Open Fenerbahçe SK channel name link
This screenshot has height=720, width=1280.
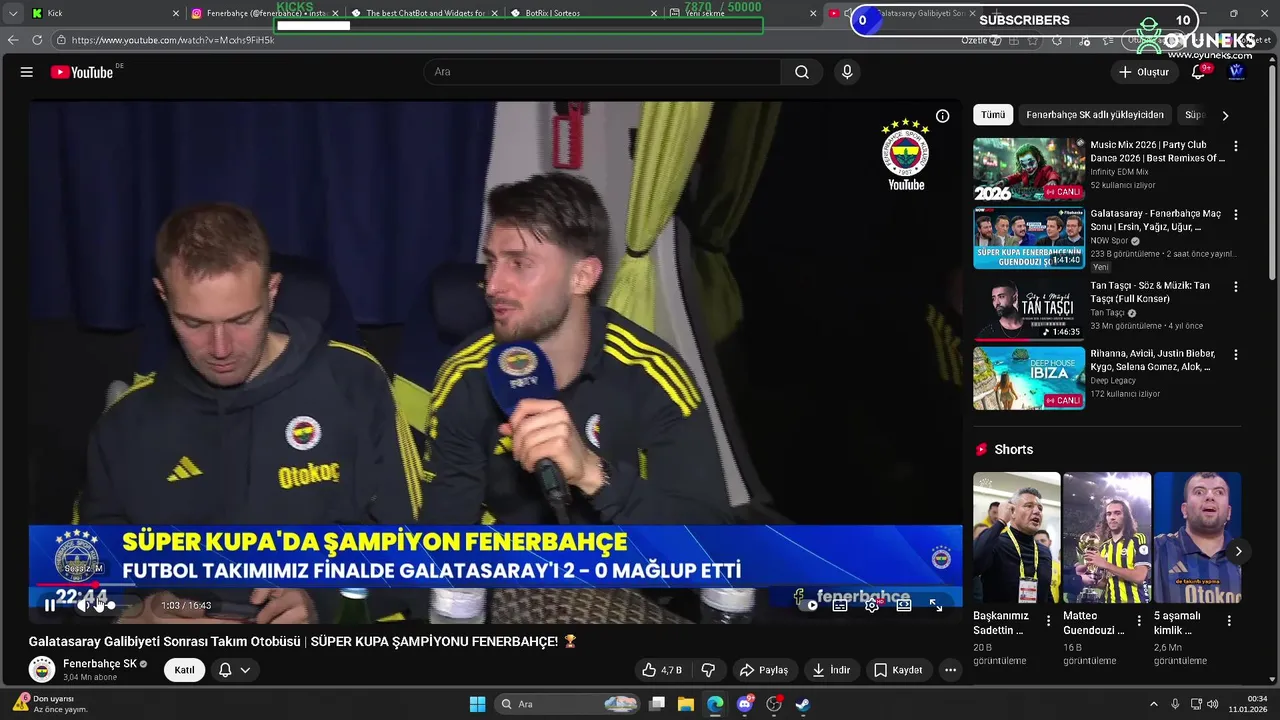pyautogui.click(x=100, y=664)
